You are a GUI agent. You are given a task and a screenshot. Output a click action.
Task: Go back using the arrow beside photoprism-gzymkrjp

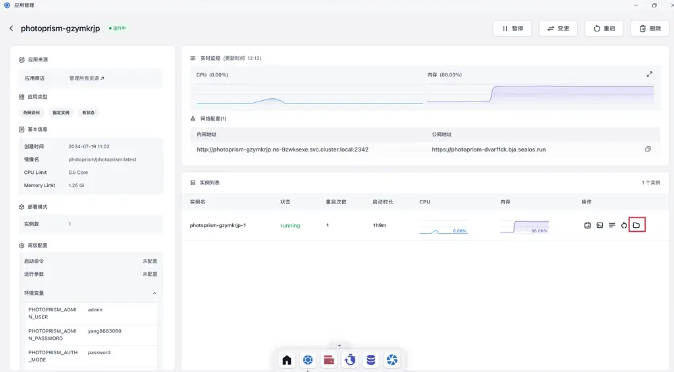pyautogui.click(x=11, y=28)
